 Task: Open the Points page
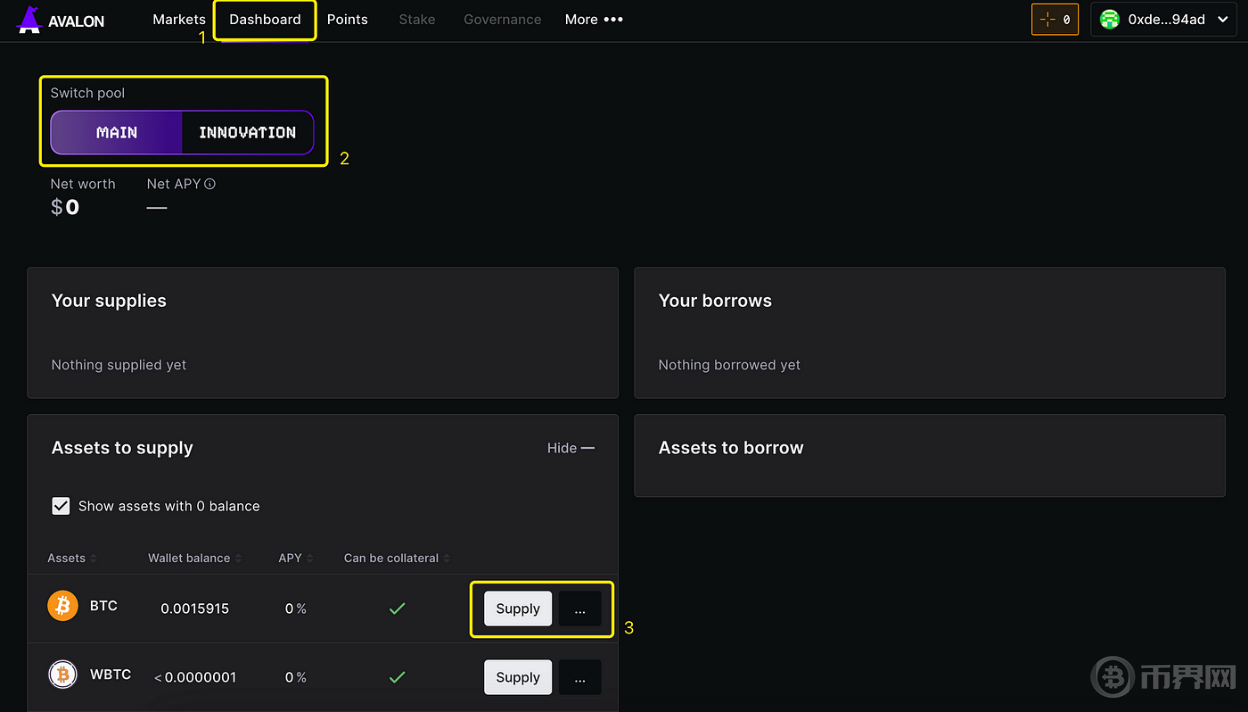pos(347,19)
